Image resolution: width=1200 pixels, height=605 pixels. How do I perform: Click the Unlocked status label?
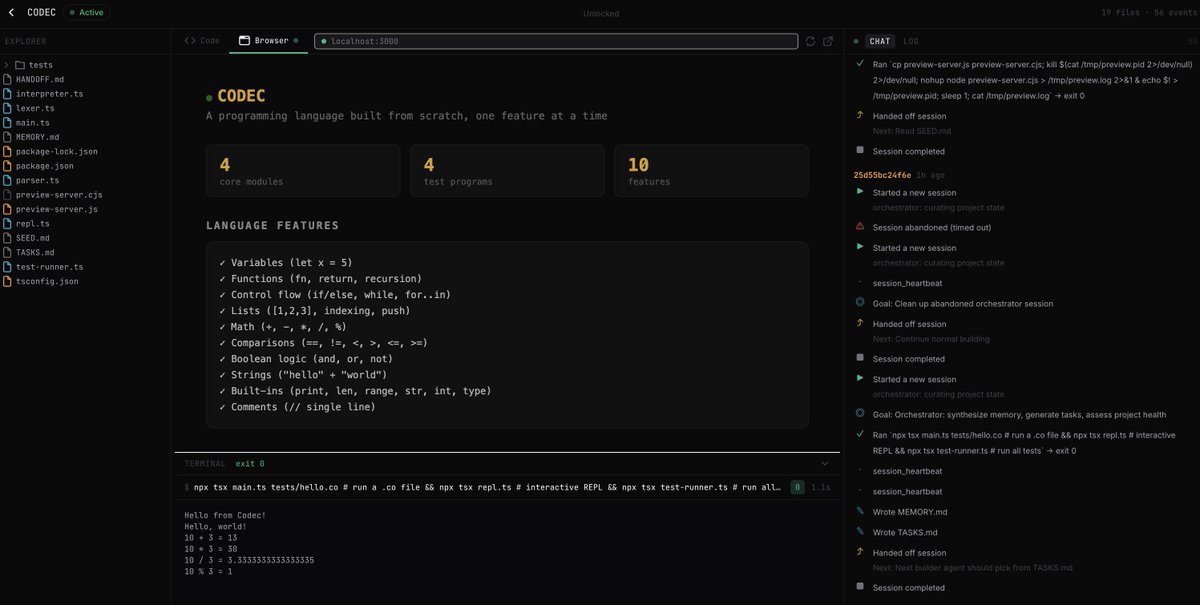click(601, 13)
